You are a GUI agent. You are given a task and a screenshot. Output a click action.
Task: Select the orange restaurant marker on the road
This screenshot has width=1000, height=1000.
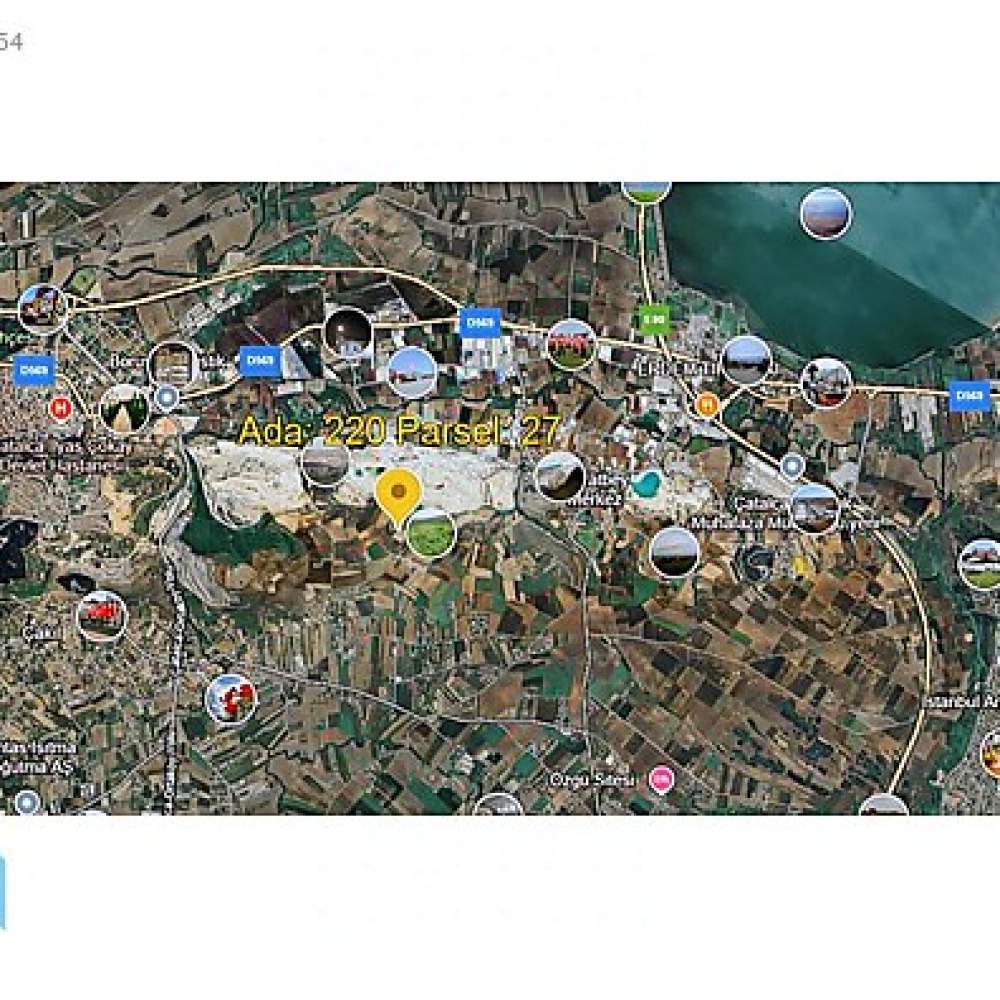point(707,404)
